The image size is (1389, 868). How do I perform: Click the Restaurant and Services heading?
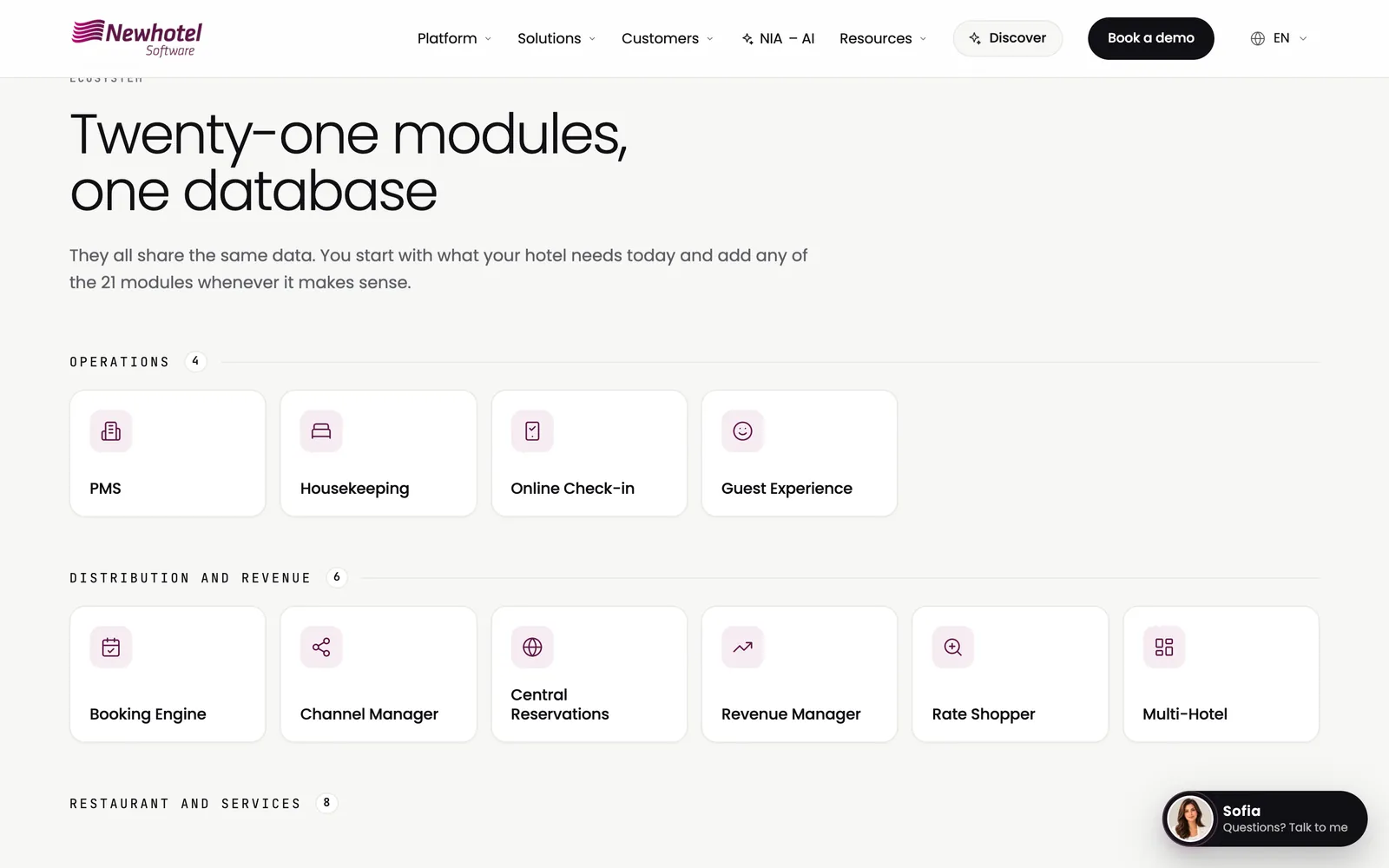(185, 804)
